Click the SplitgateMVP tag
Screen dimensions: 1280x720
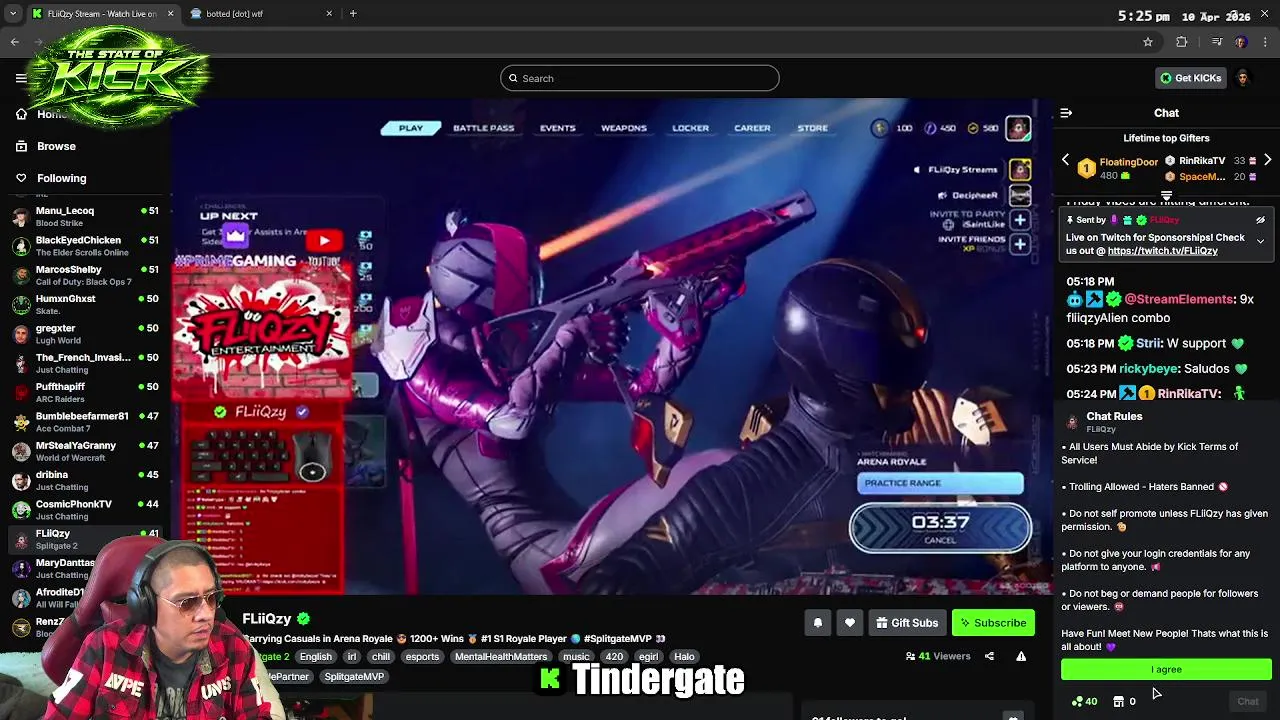click(x=354, y=677)
